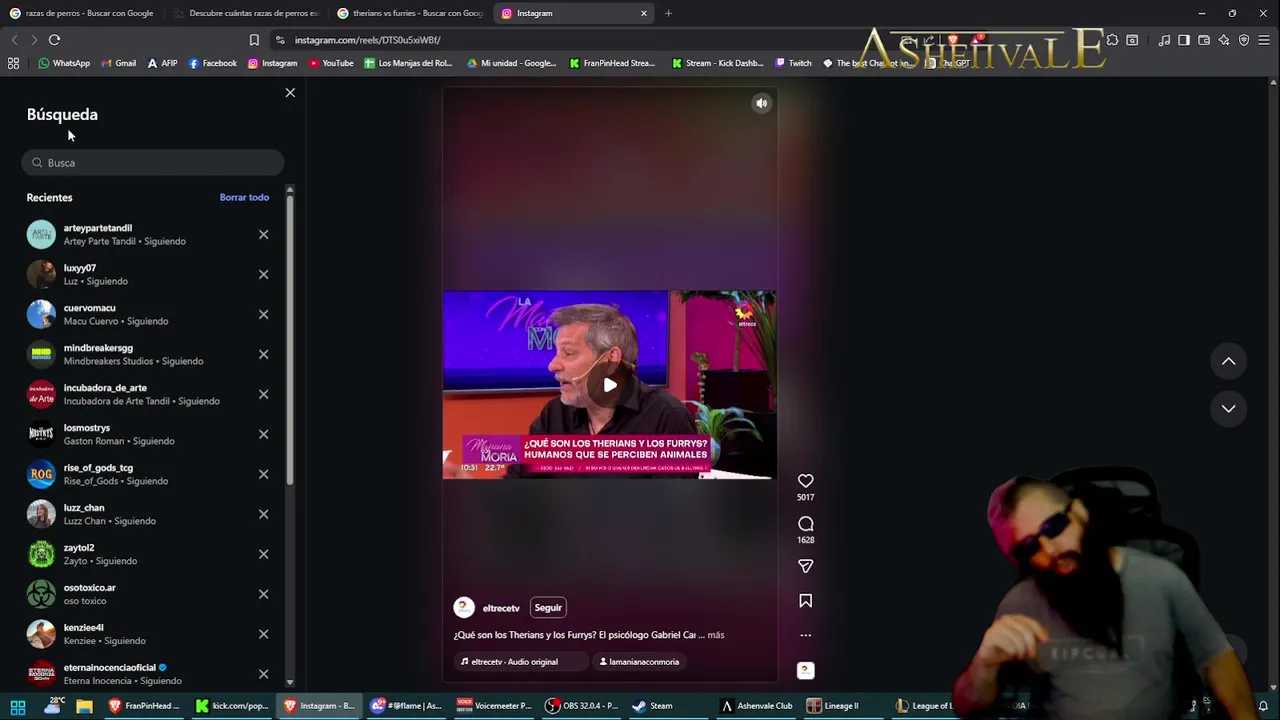Close the Instagram browser tab
The image size is (1280, 720).
coord(644,13)
